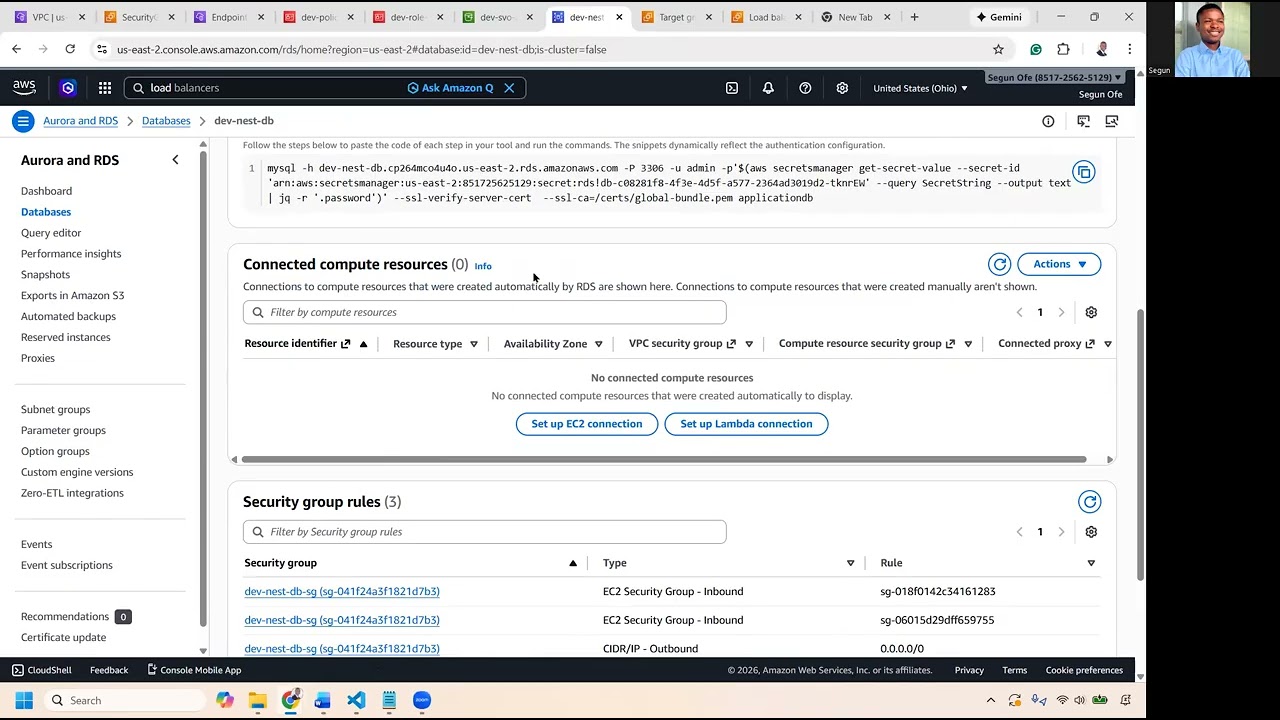Viewport: 1280px width, 720px height.
Task: Click the Windows taskbar Search box
Action: (x=125, y=700)
